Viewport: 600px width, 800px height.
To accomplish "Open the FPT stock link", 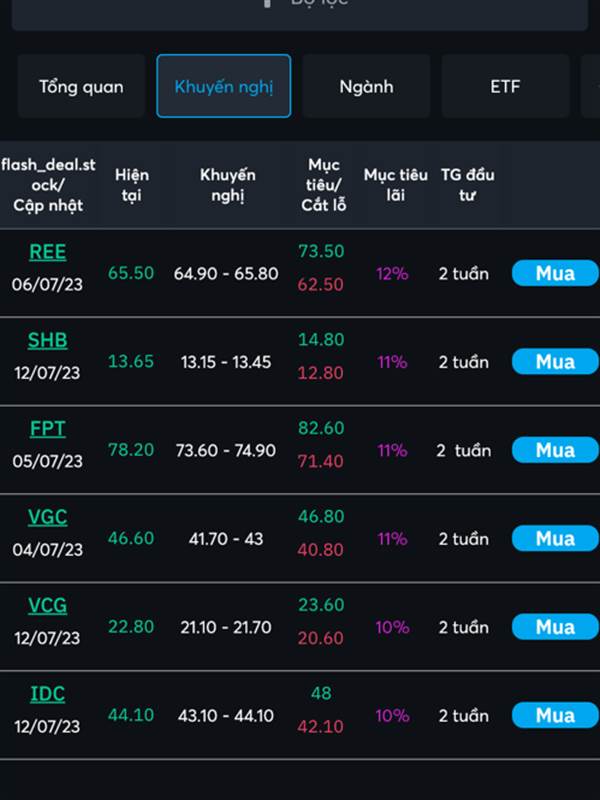I will [47, 429].
